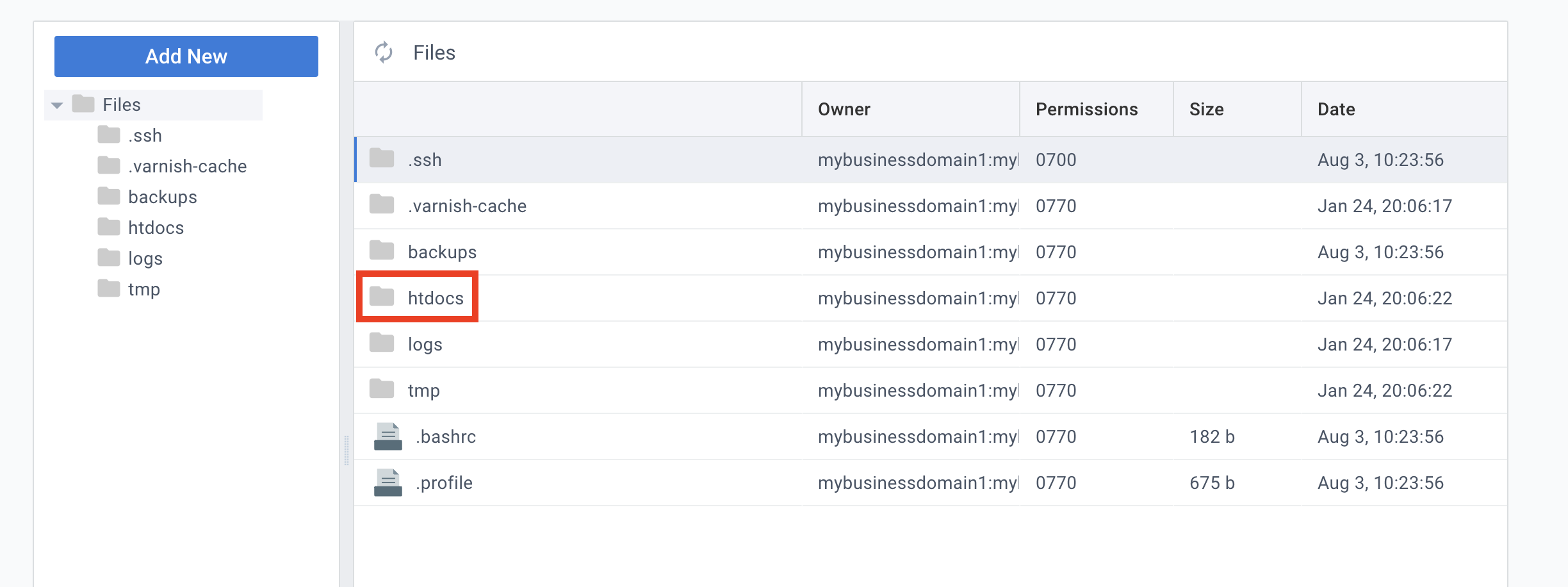Select the Files root label in tree
Screen dimensions: 1568x587
122,105
